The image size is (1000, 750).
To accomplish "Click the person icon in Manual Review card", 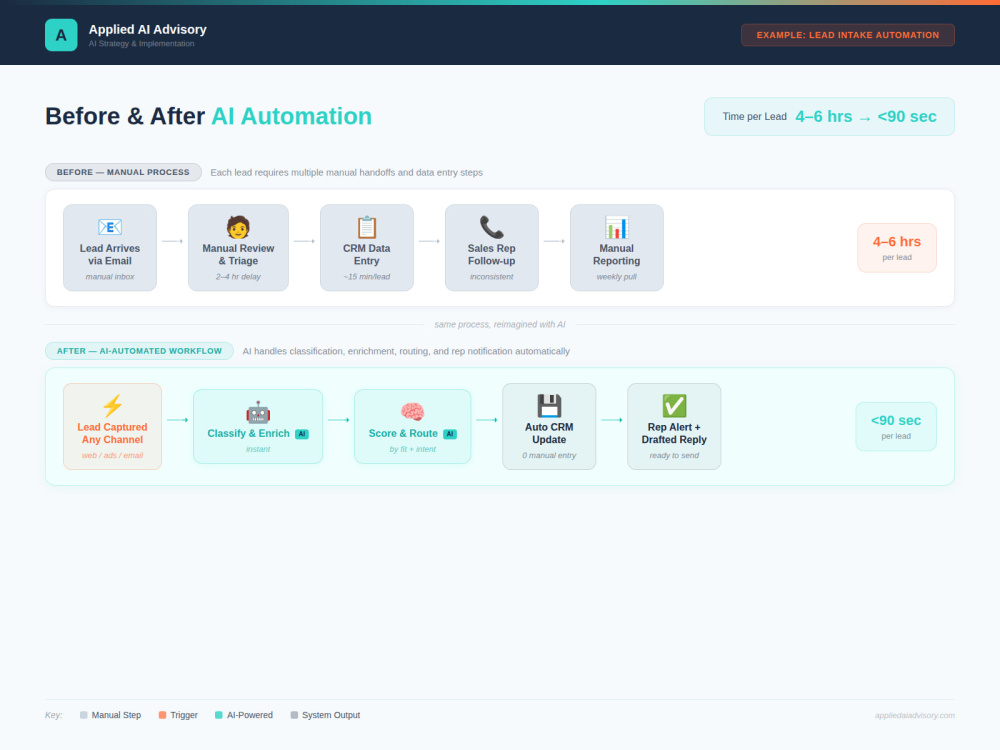I will click(238, 227).
